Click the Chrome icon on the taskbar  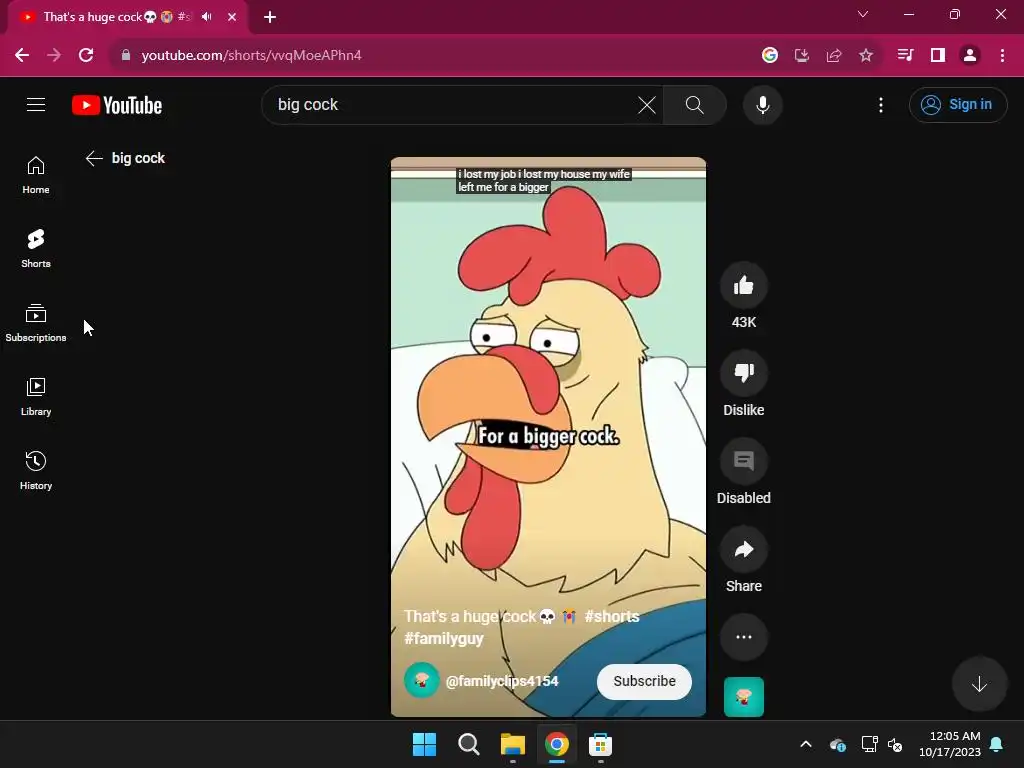pos(556,744)
